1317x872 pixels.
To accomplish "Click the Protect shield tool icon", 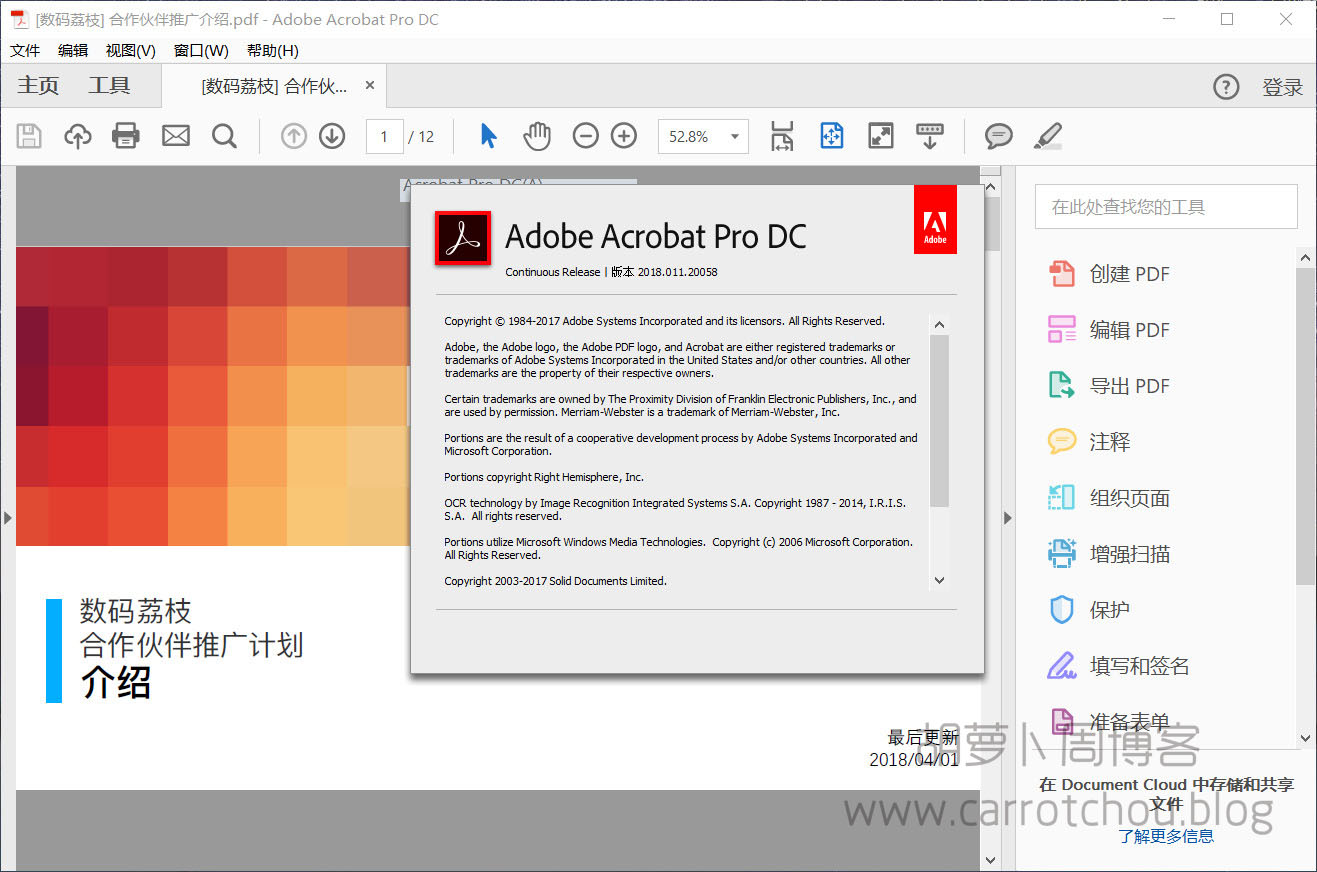I will (x=1061, y=609).
